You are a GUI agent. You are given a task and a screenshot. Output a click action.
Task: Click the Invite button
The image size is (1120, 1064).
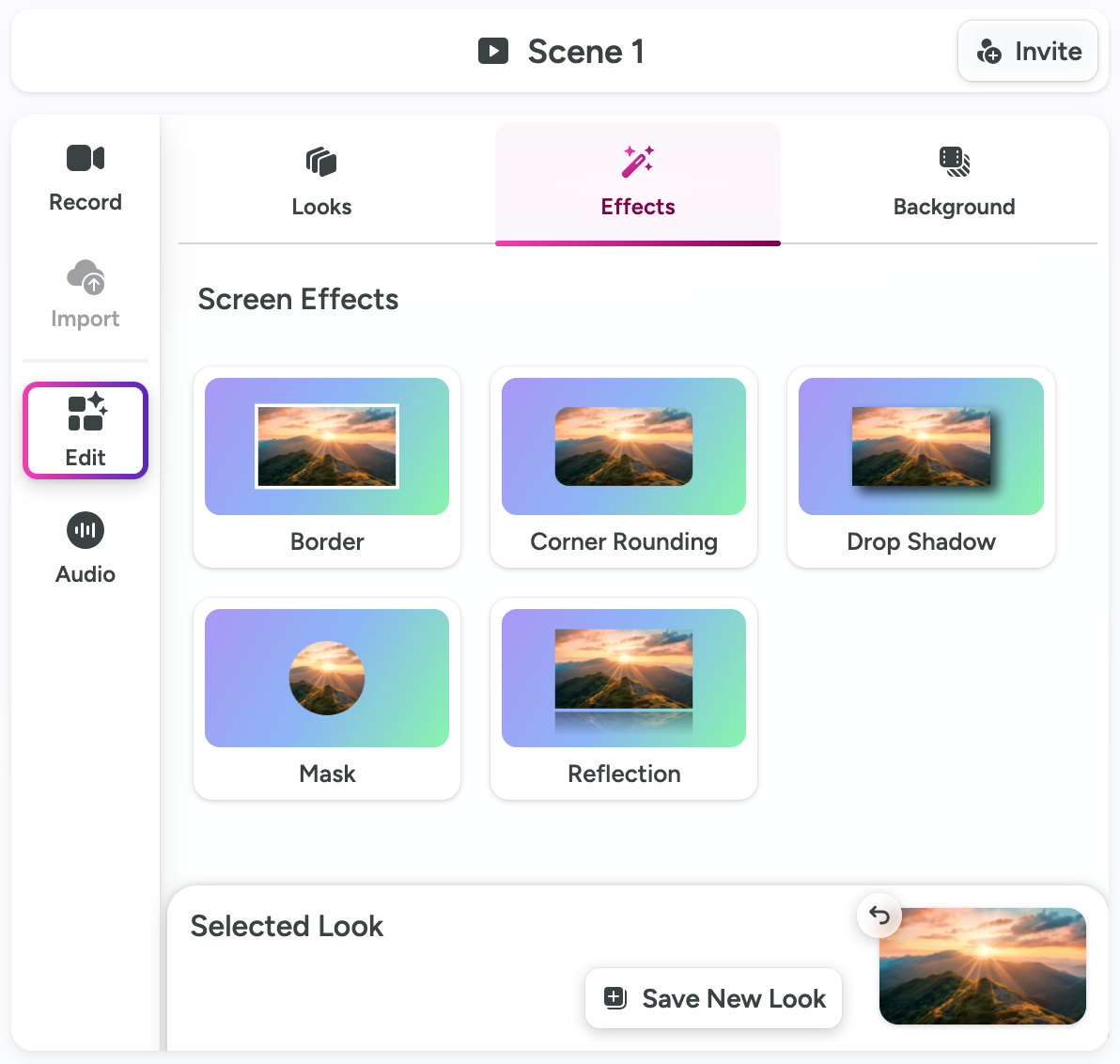1027,52
